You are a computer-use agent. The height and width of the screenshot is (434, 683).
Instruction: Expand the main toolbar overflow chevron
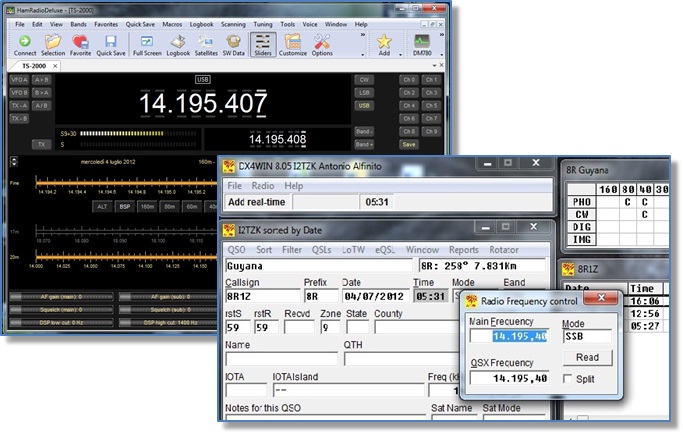pyautogui.click(x=362, y=35)
